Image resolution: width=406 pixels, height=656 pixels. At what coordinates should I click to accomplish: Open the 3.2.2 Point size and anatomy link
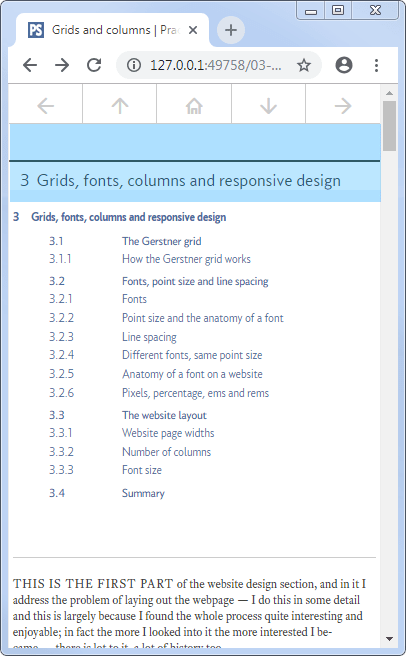click(x=203, y=318)
